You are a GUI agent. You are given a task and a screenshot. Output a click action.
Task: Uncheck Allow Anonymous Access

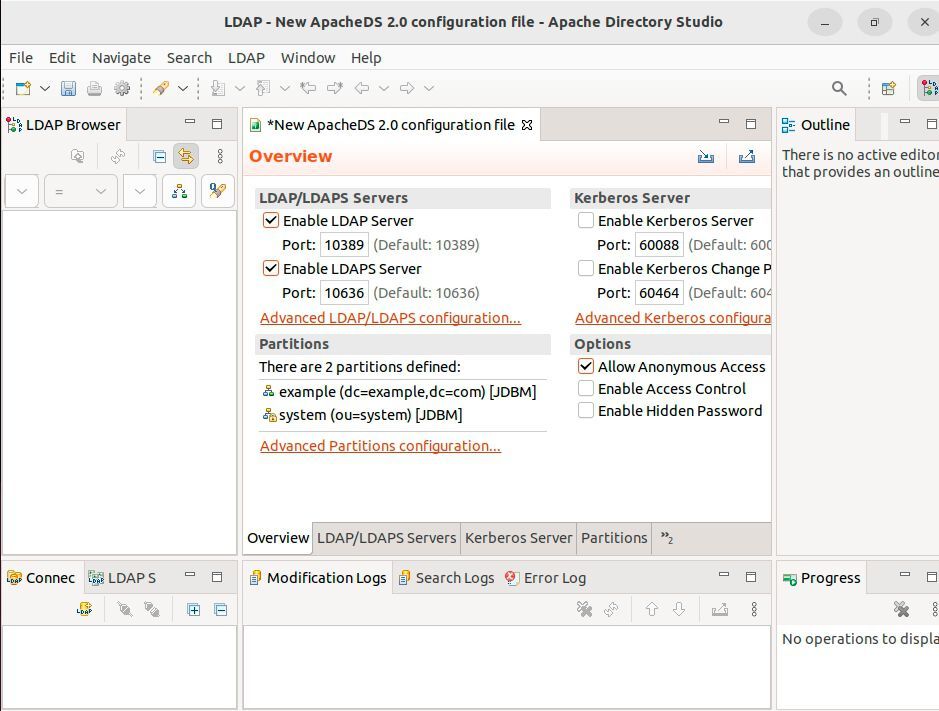585,366
